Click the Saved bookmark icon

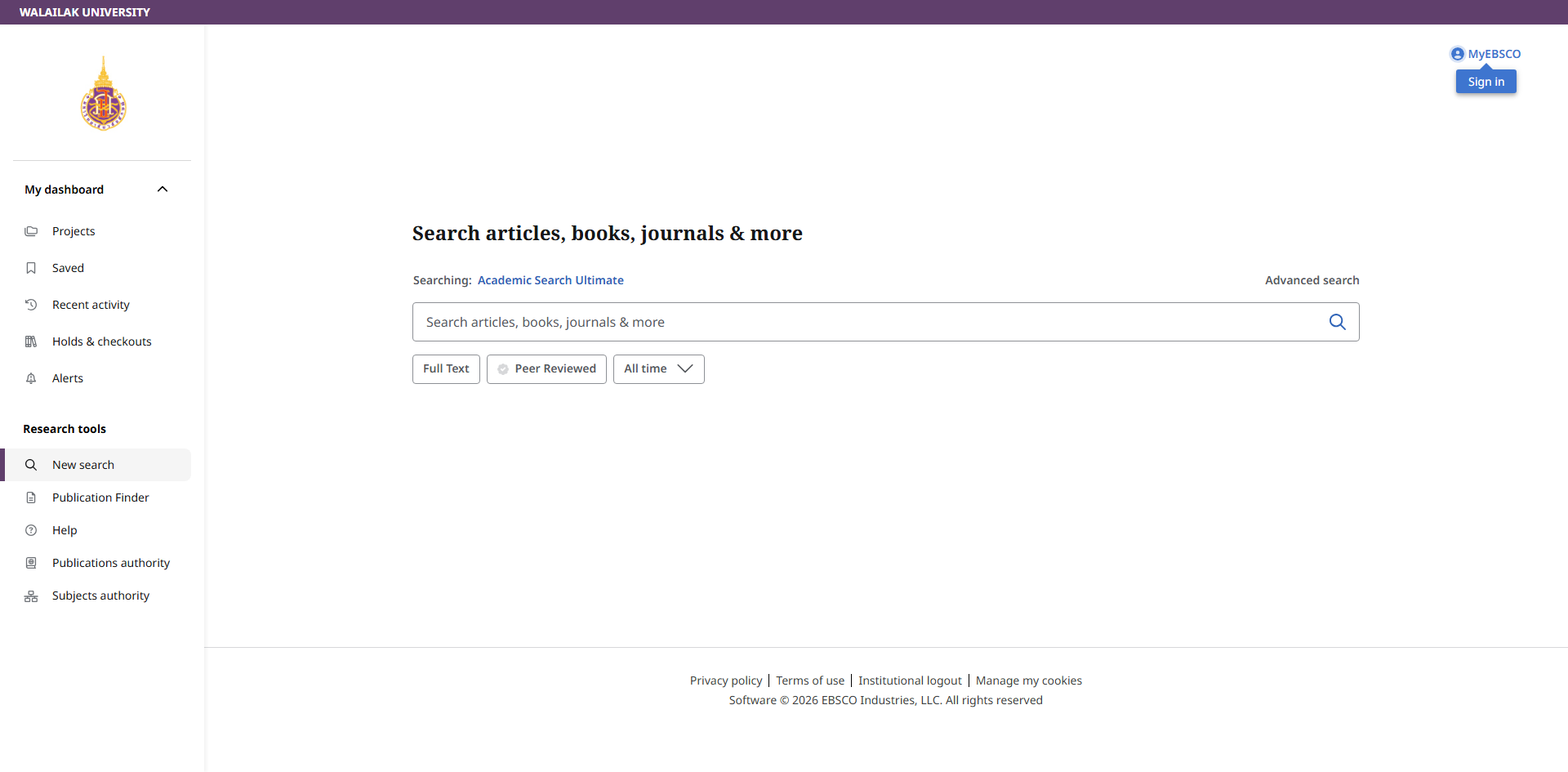coord(31,268)
